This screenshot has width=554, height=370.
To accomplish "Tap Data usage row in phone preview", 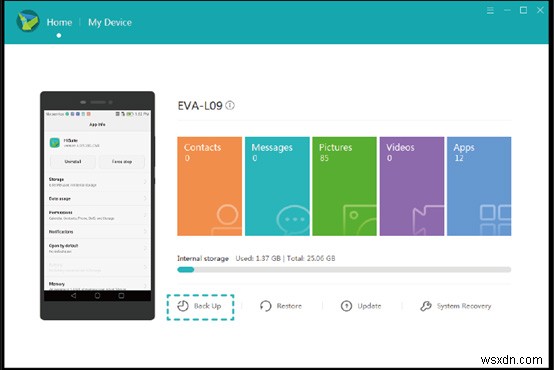I will (x=97, y=199).
